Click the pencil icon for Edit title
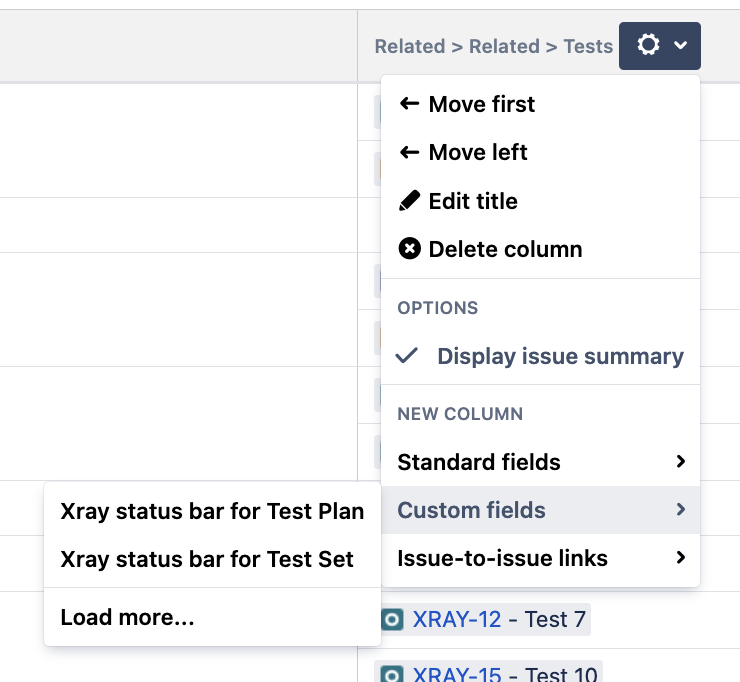740x682 pixels. pos(409,201)
